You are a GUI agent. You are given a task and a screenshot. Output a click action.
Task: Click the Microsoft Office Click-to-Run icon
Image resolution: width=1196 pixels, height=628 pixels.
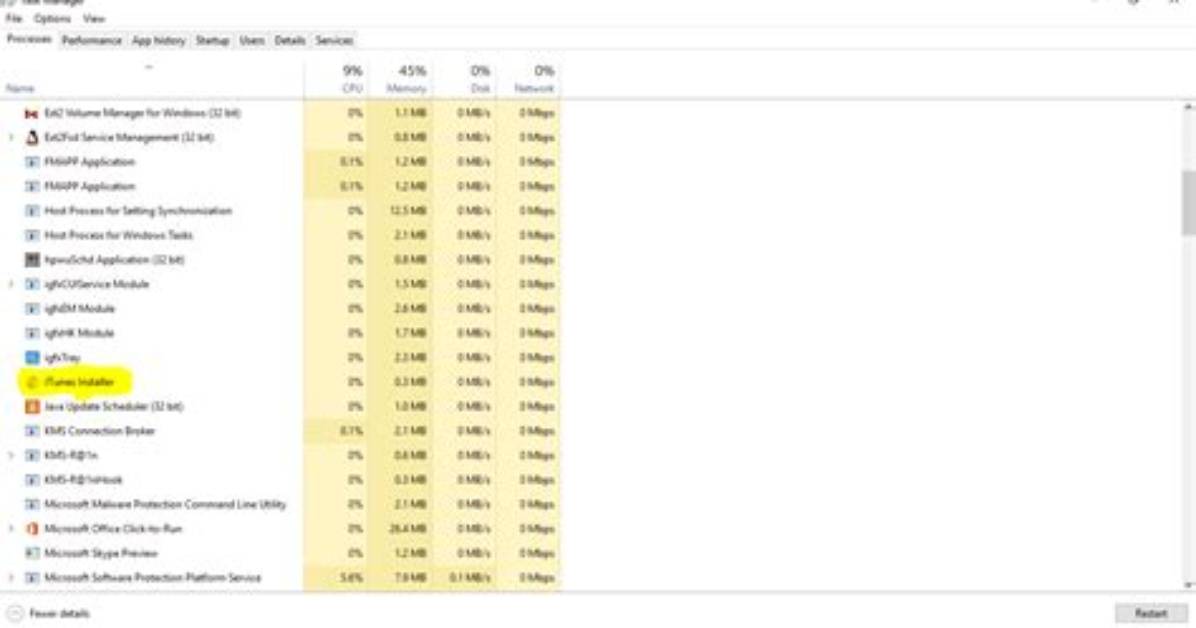click(31, 528)
